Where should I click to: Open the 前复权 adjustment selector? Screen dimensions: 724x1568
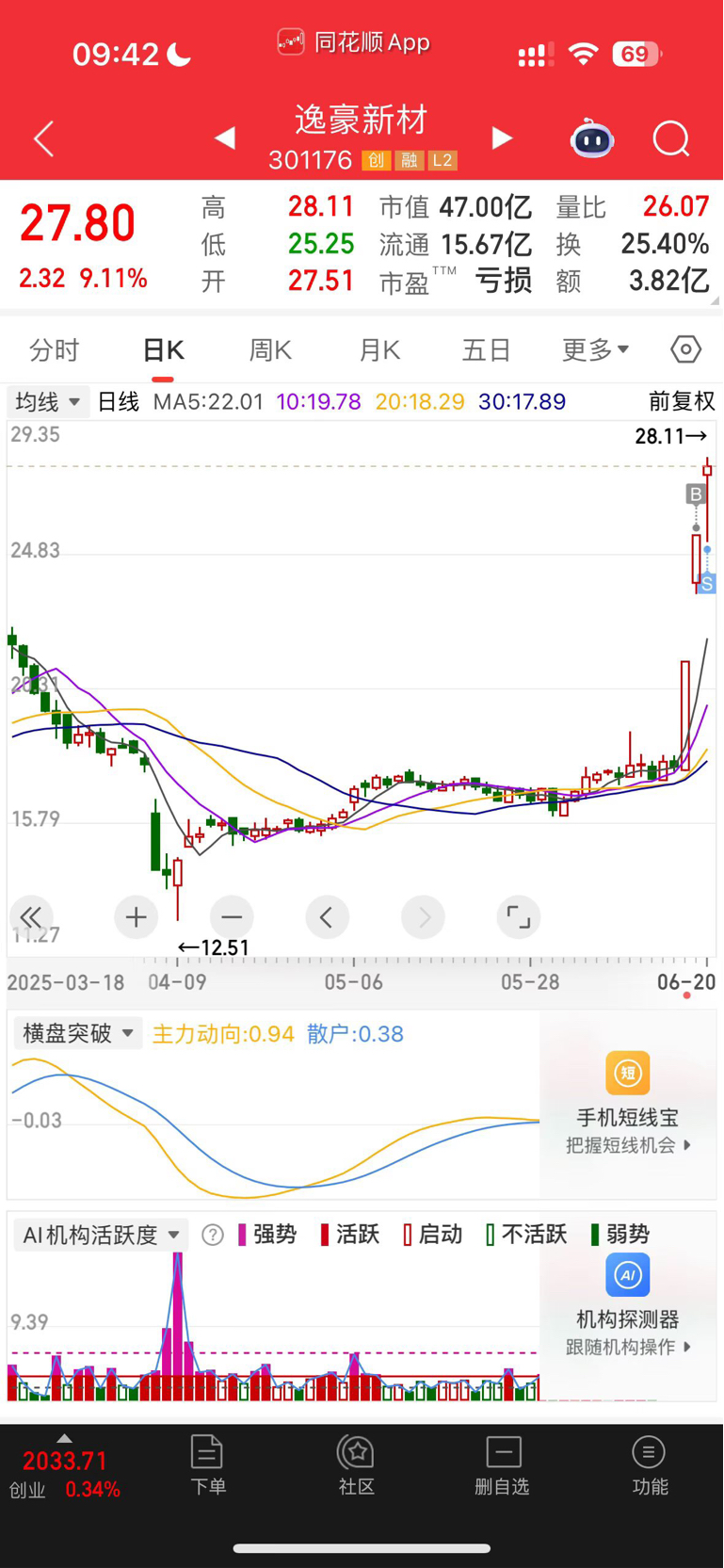pyautogui.click(x=682, y=402)
